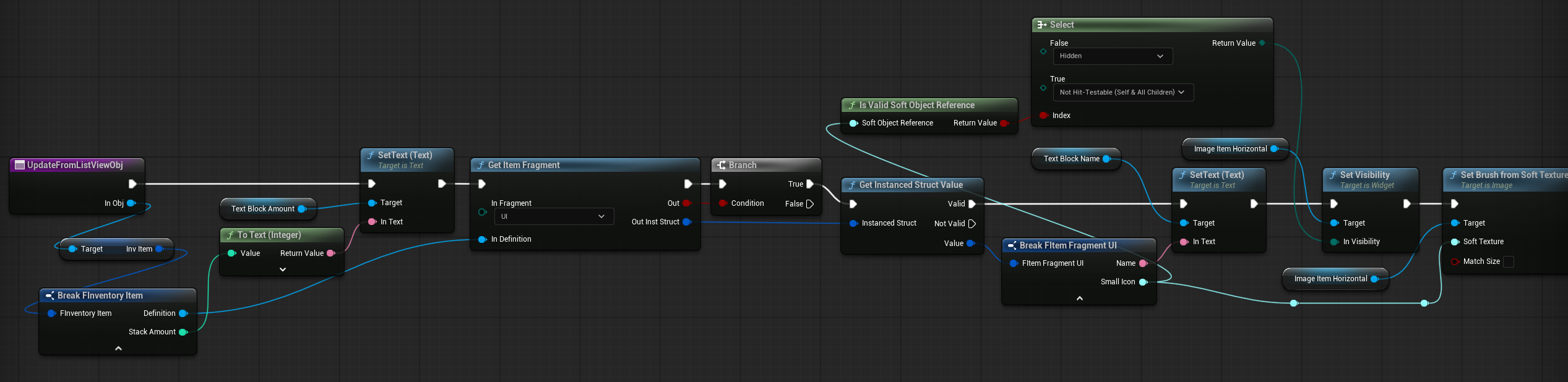Click the Branch node's True execution pin

(810, 184)
